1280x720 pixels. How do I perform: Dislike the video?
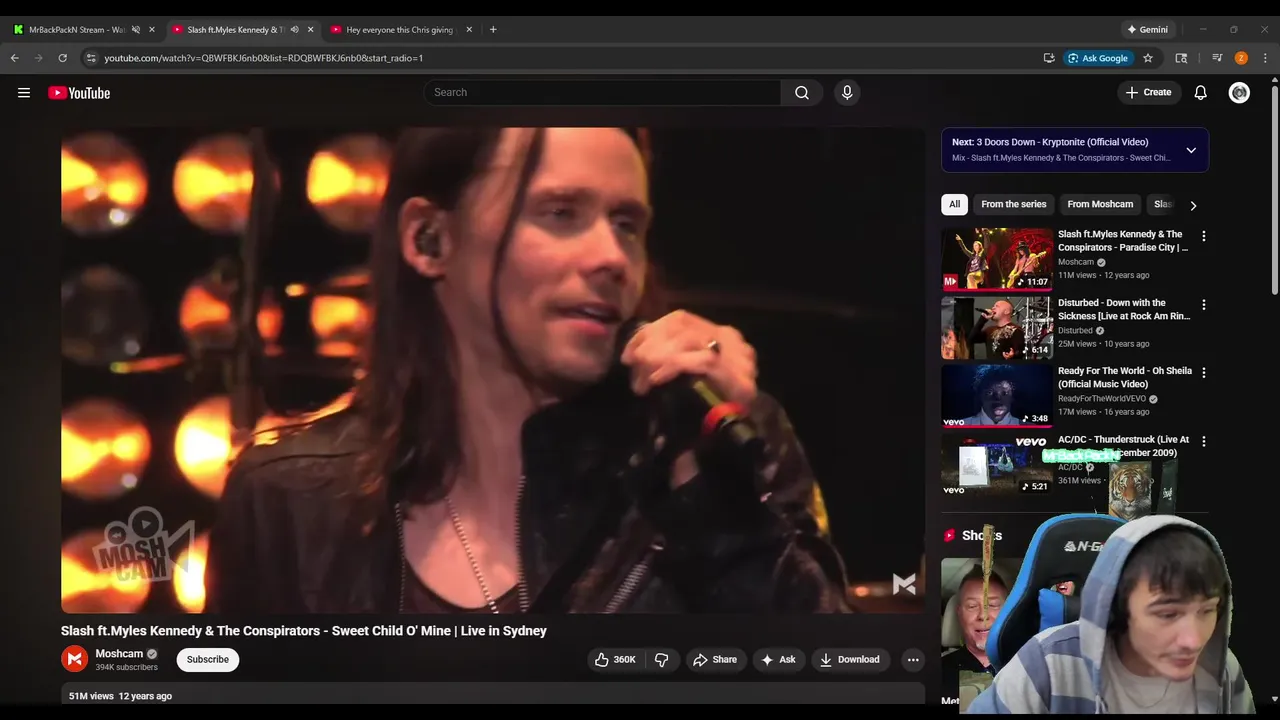point(661,659)
